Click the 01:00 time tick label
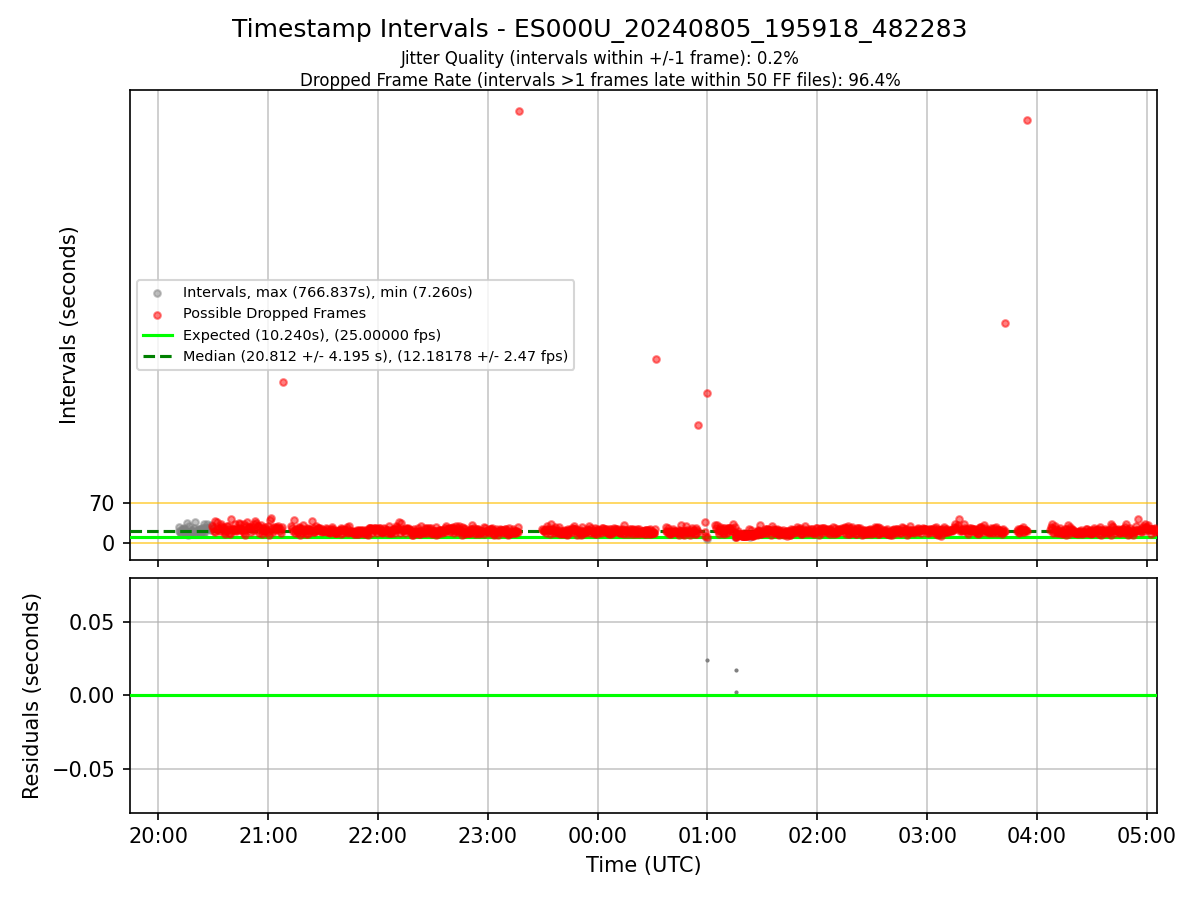1200x900 pixels. coord(707,835)
